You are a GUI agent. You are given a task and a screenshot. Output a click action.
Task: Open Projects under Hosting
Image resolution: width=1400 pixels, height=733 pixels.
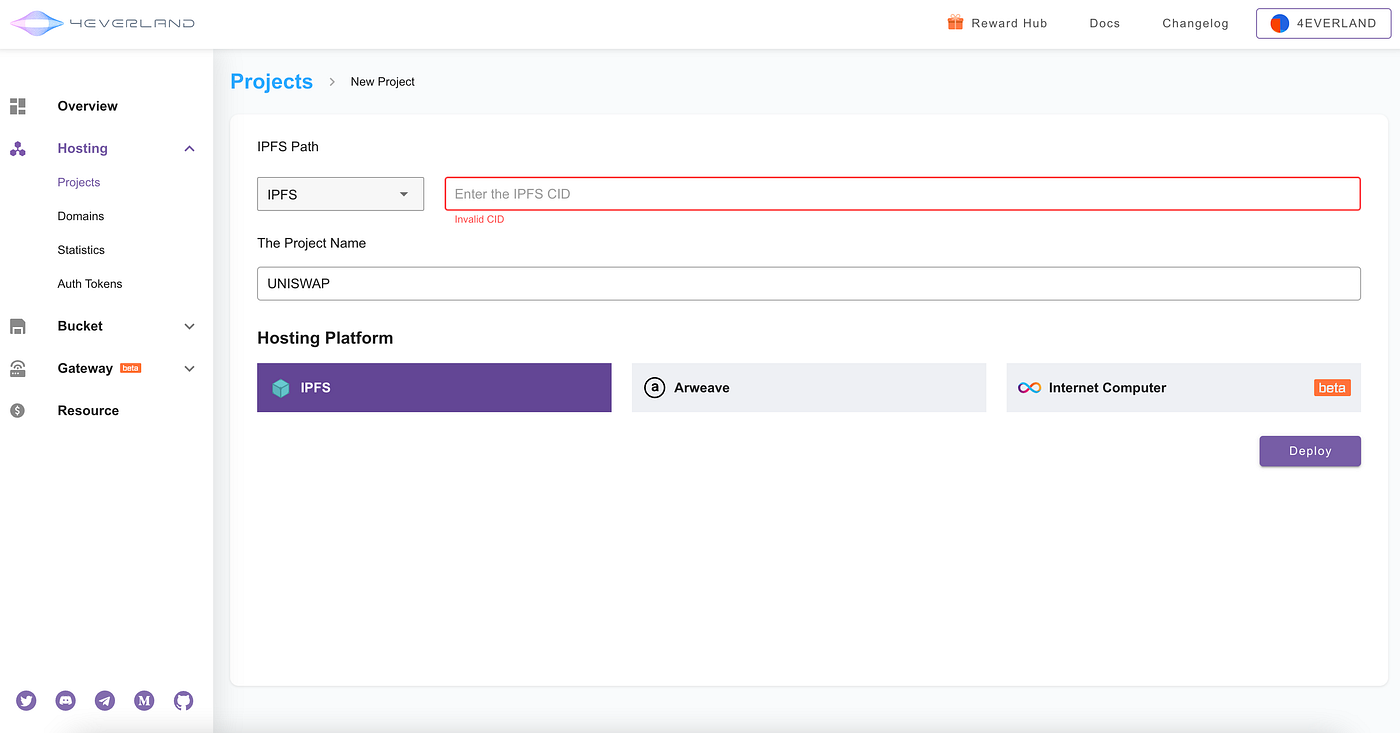click(79, 182)
